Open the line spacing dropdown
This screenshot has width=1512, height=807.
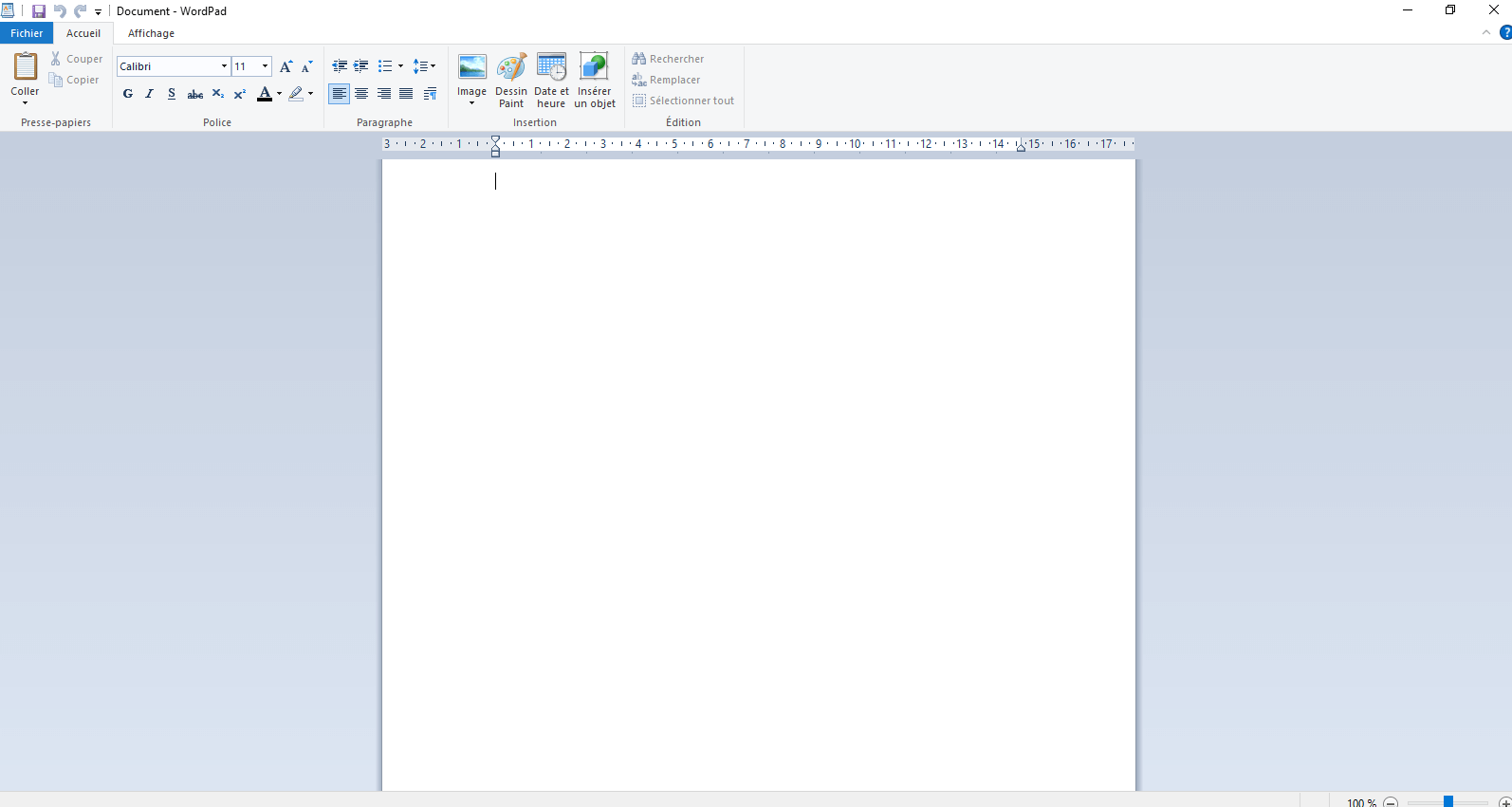point(424,66)
